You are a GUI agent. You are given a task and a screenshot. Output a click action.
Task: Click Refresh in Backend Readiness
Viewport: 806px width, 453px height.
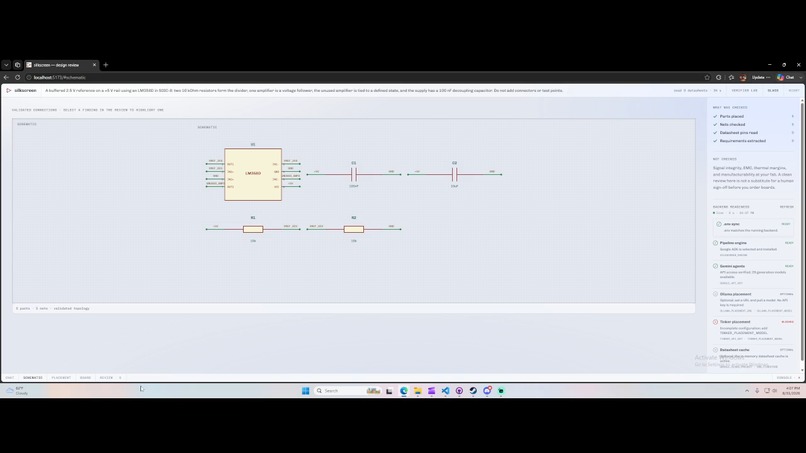(x=786, y=207)
